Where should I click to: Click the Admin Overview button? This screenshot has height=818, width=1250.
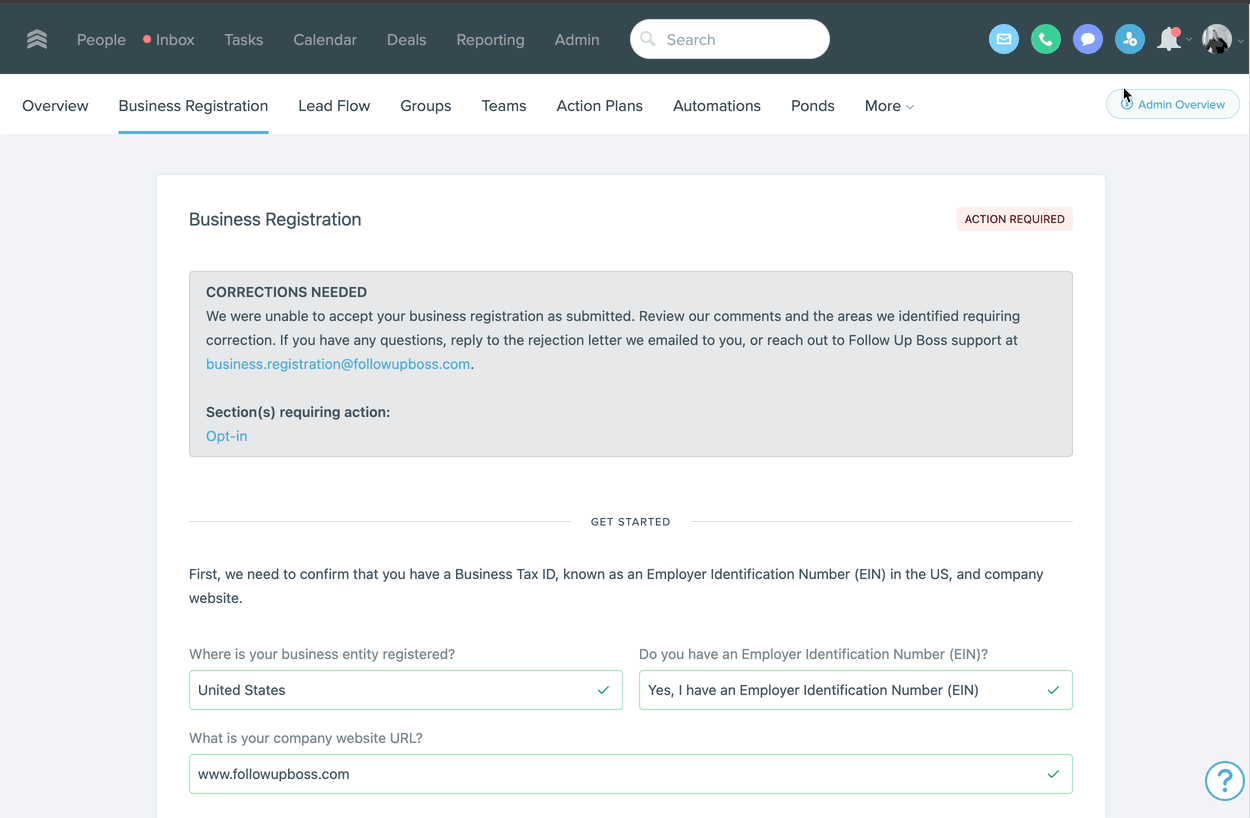click(1173, 104)
